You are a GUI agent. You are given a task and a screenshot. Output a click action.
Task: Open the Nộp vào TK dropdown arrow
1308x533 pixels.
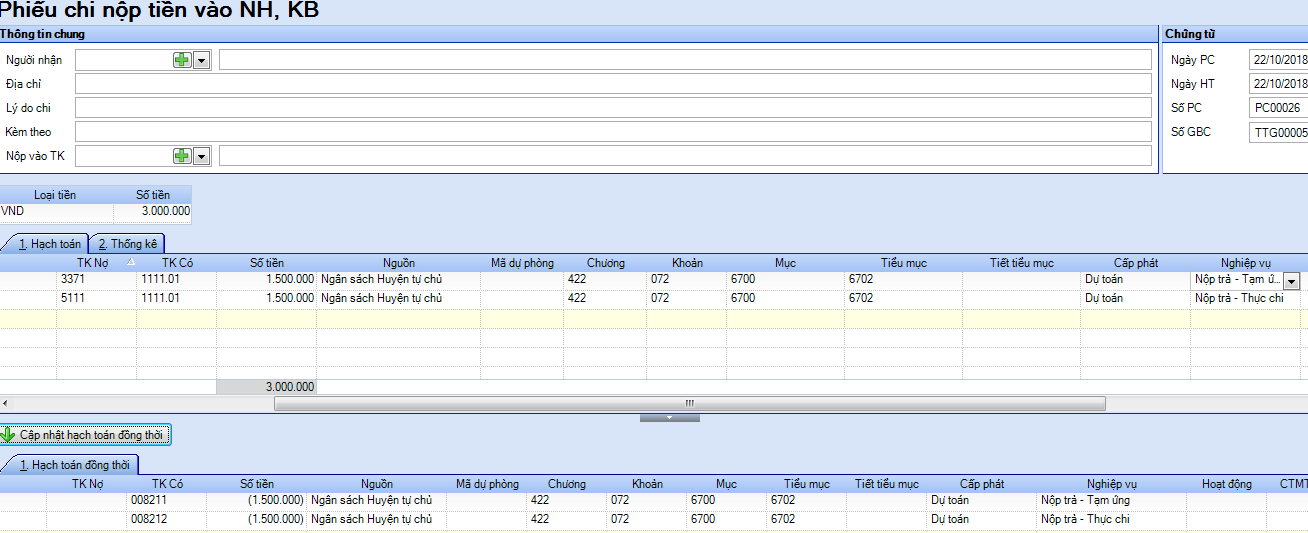(201, 156)
